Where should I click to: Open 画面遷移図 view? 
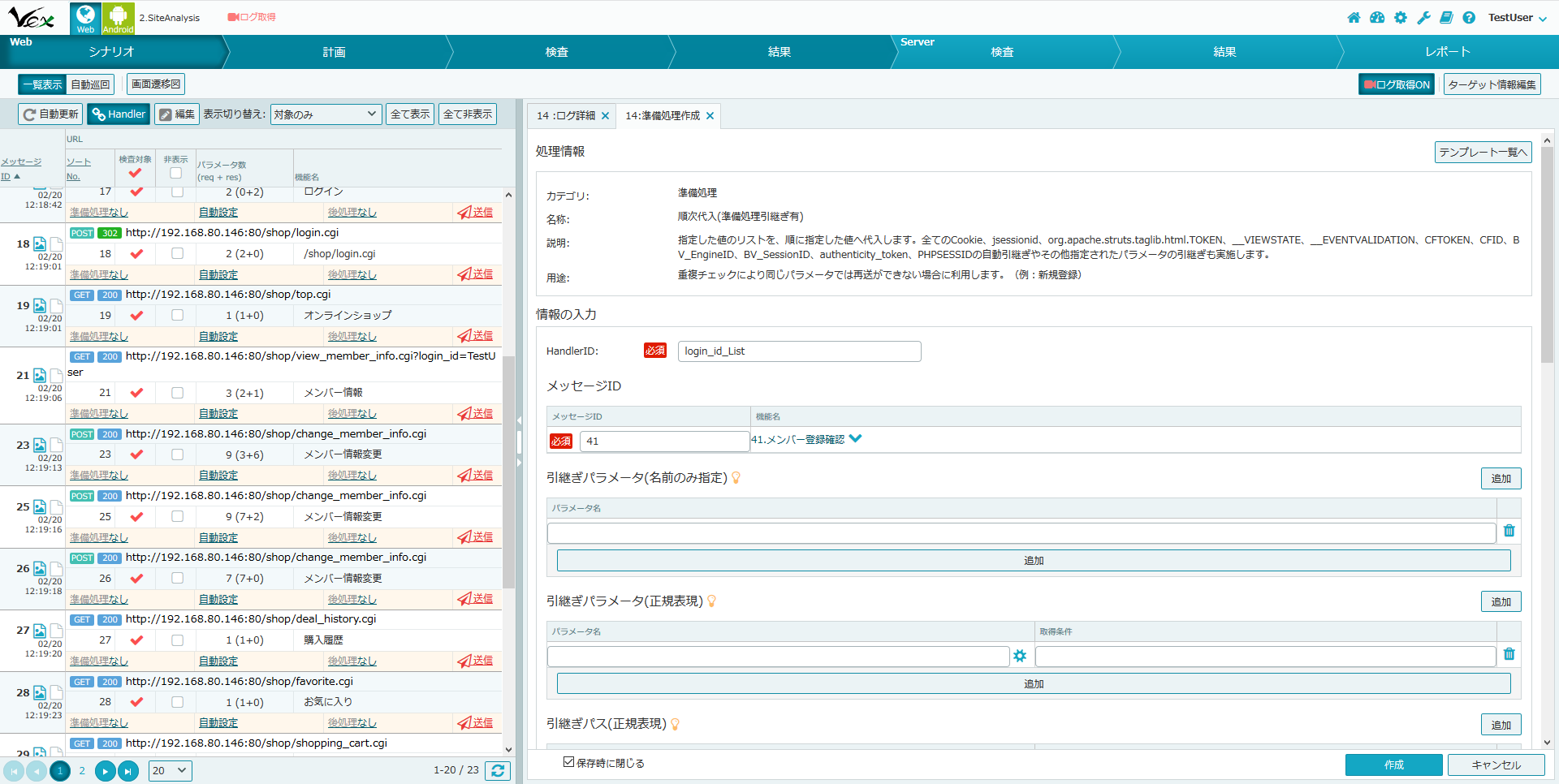point(156,84)
